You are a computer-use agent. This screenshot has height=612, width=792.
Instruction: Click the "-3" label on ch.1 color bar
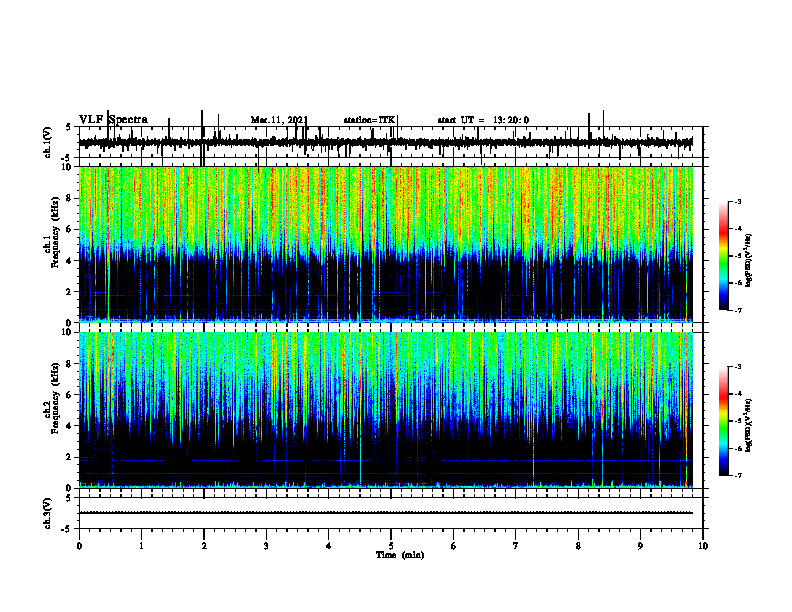(x=738, y=202)
